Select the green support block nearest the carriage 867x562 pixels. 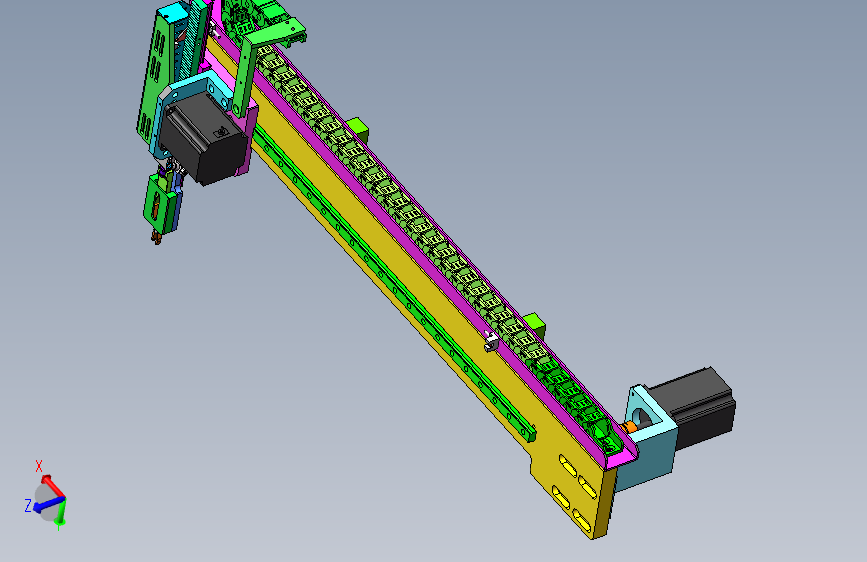coord(358,128)
